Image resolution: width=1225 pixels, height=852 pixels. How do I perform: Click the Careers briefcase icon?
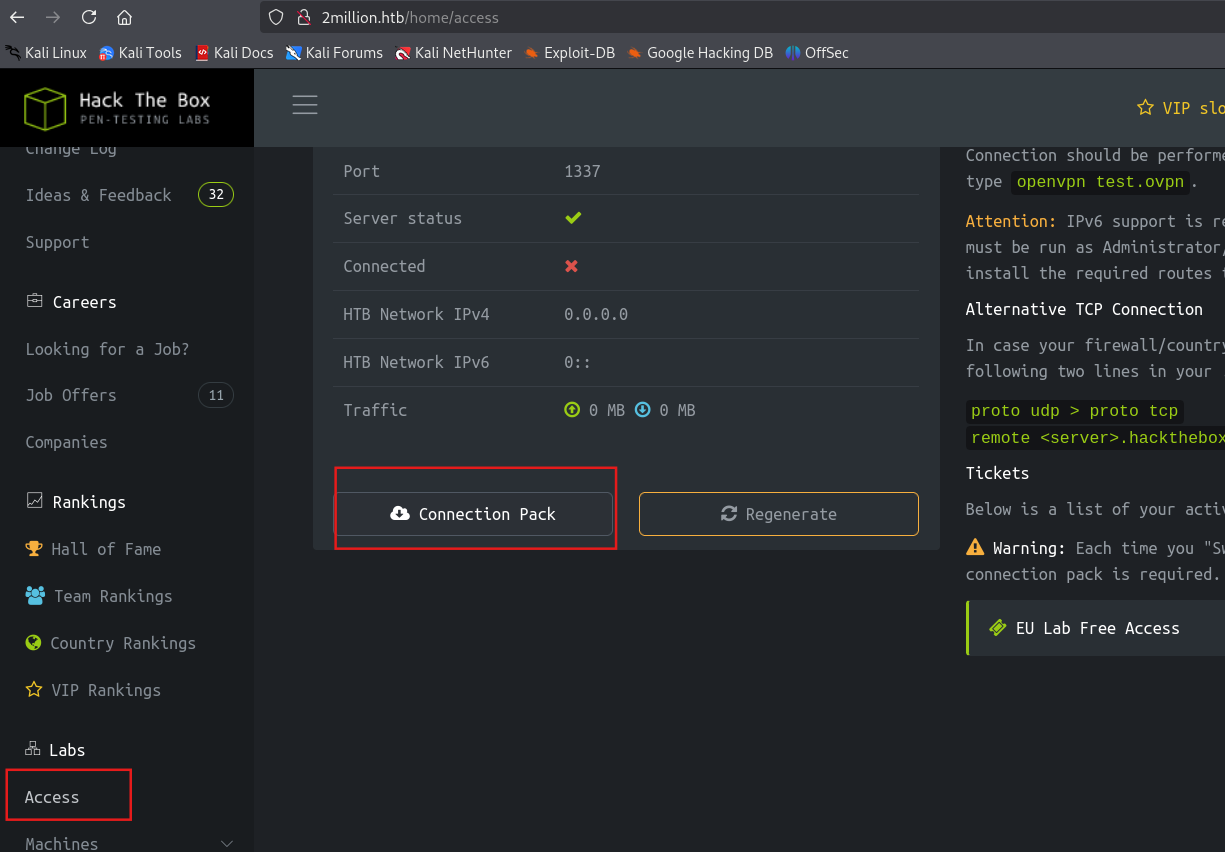35,301
